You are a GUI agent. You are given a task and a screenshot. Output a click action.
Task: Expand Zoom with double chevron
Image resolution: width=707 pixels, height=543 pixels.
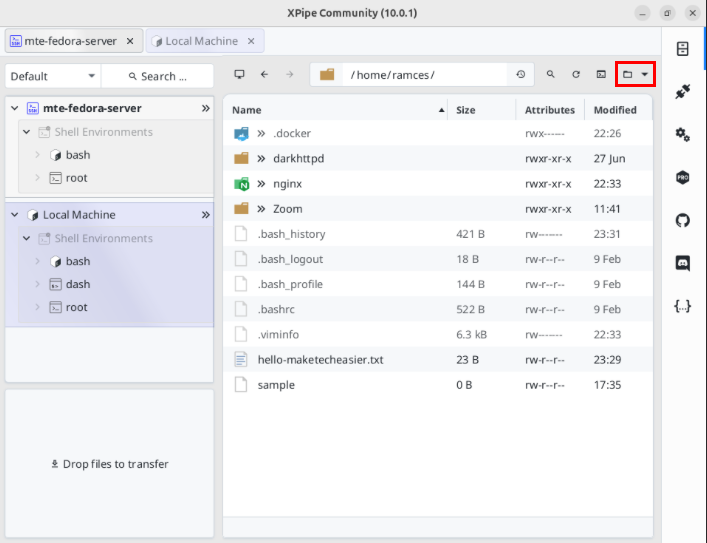(x=261, y=209)
